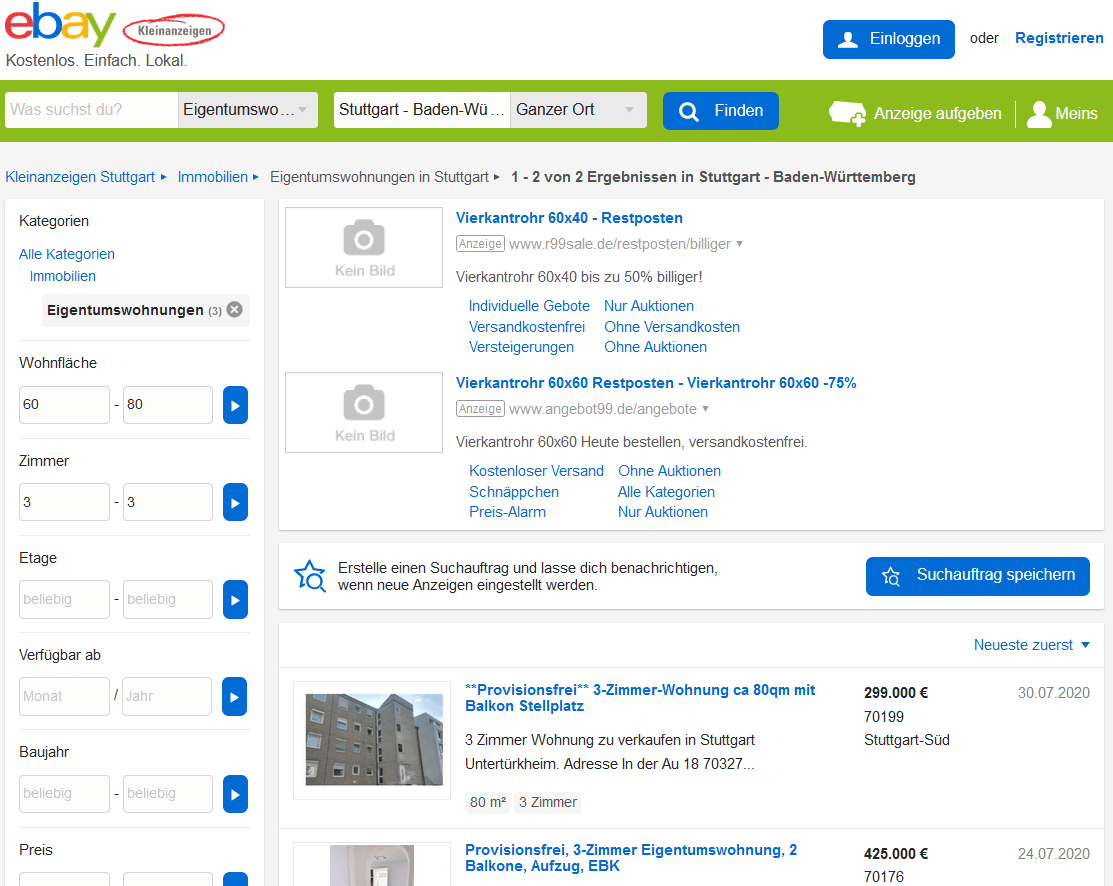Remove the Eigentumswohnungen category filter
Image resolution: width=1113 pixels, height=886 pixels.
[x=234, y=310]
